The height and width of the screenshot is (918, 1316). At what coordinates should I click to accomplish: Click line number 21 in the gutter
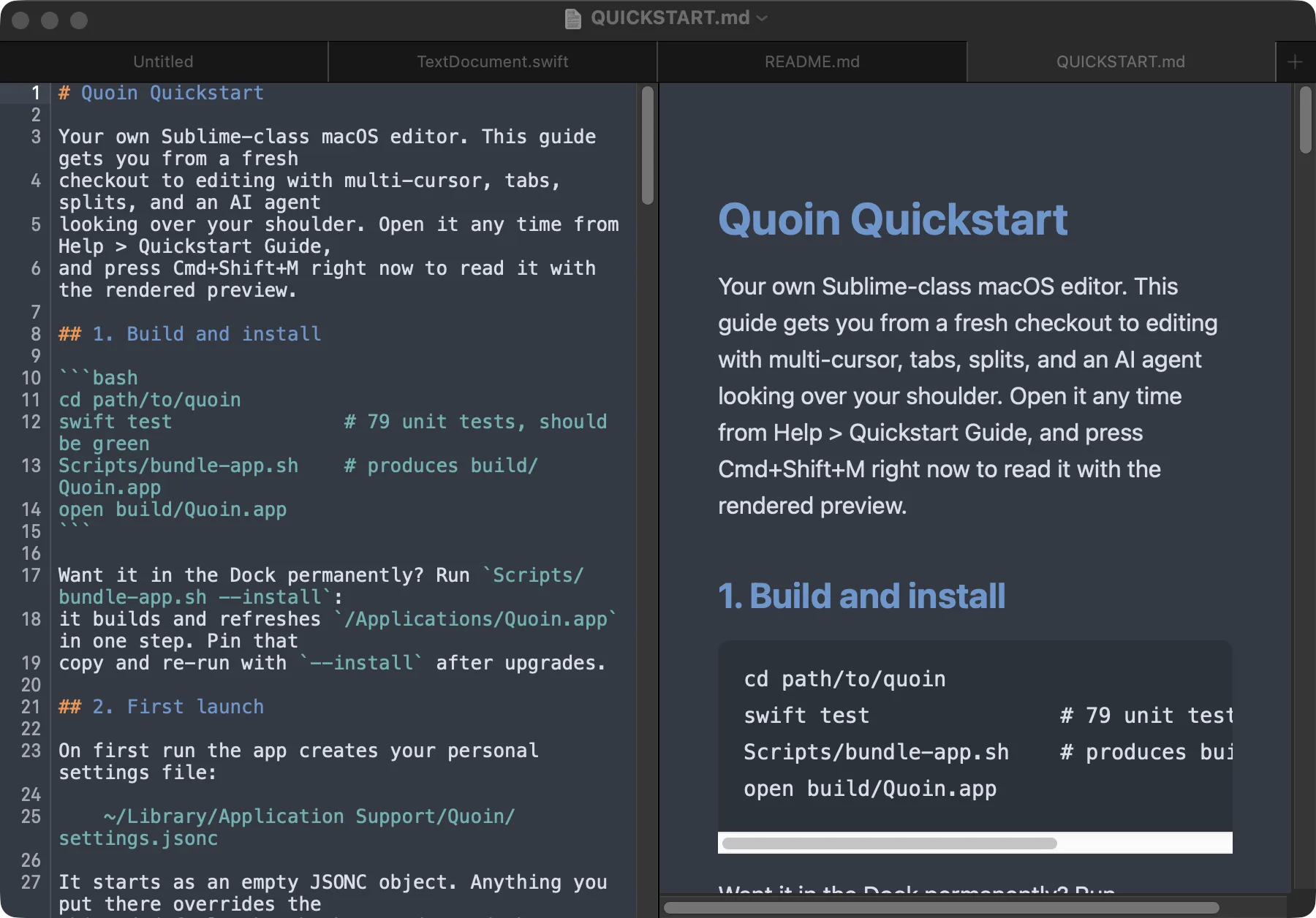click(31, 707)
